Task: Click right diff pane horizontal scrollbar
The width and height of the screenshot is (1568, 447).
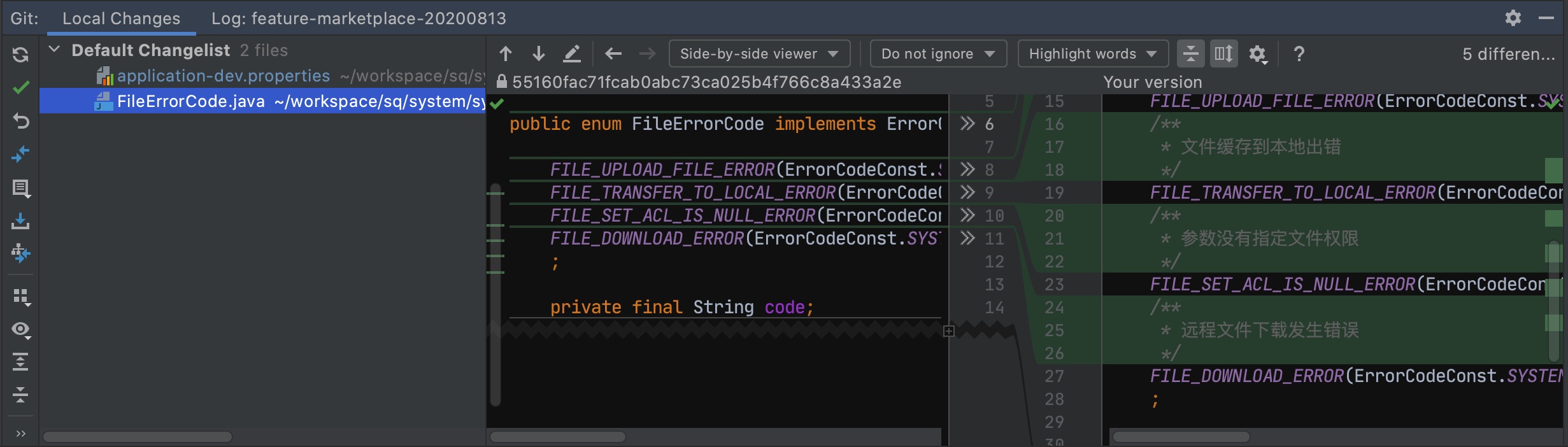Action: coord(1181,437)
